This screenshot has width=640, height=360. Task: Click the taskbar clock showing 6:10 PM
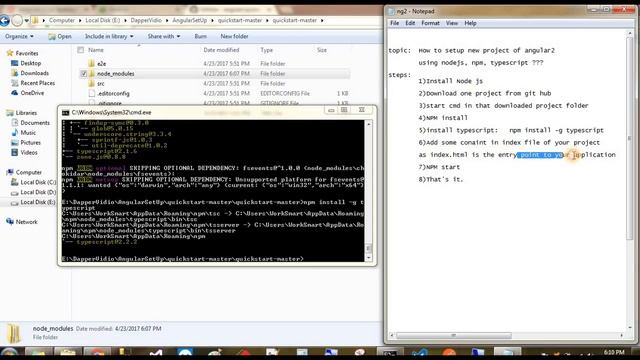pos(614,352)
